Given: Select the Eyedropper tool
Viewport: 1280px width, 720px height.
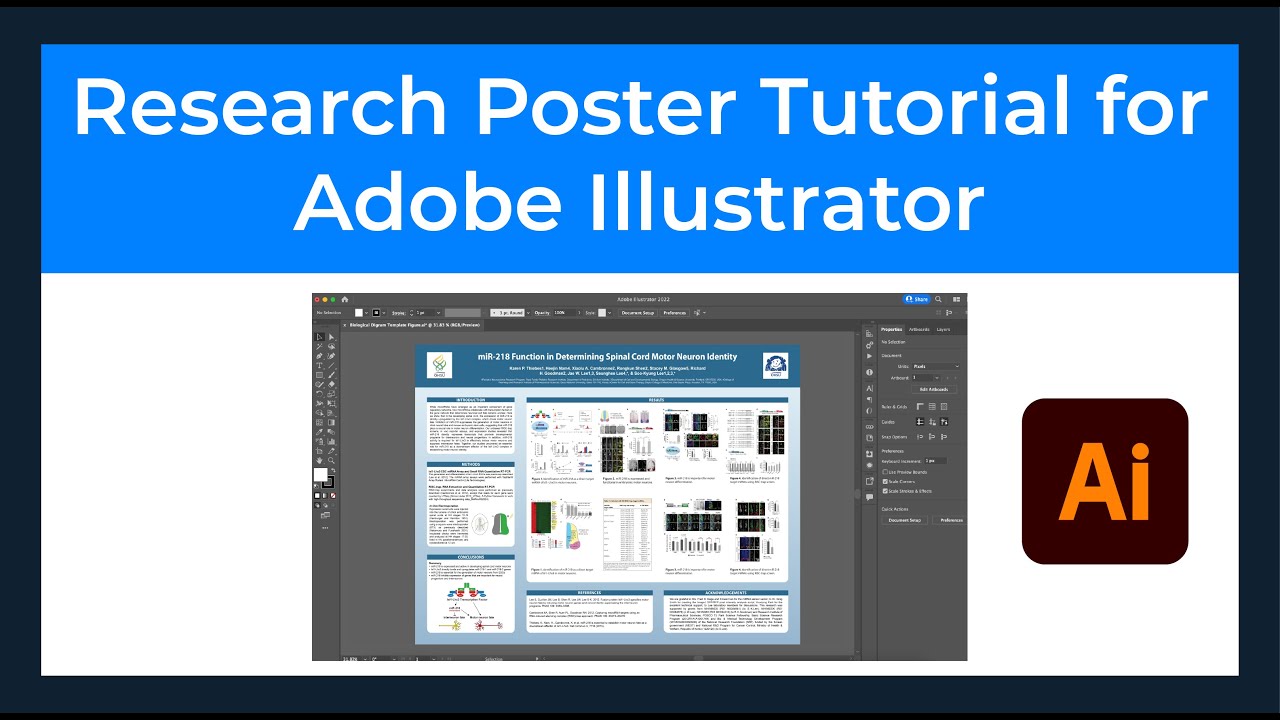Looking at the screenshot, I should (x=319, y=432).
